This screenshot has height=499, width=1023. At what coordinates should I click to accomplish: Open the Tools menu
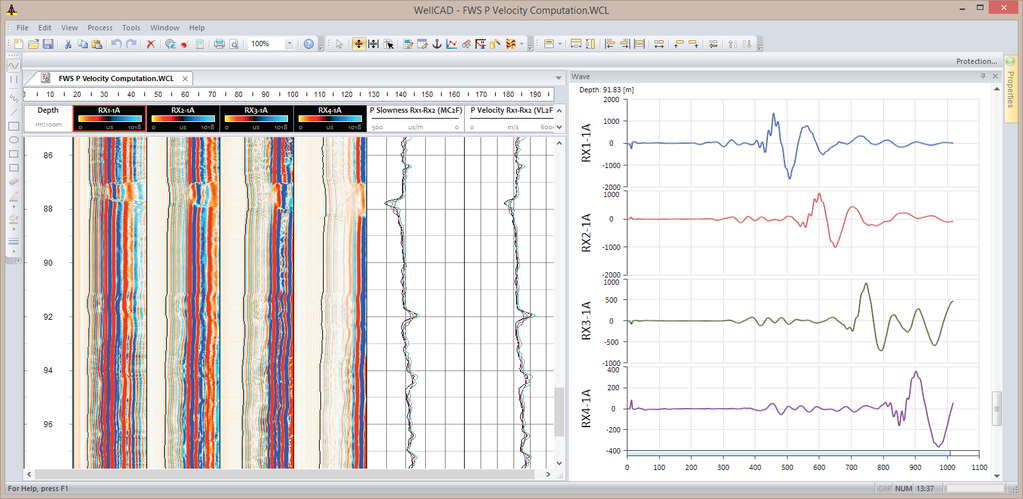click(131, 27)
